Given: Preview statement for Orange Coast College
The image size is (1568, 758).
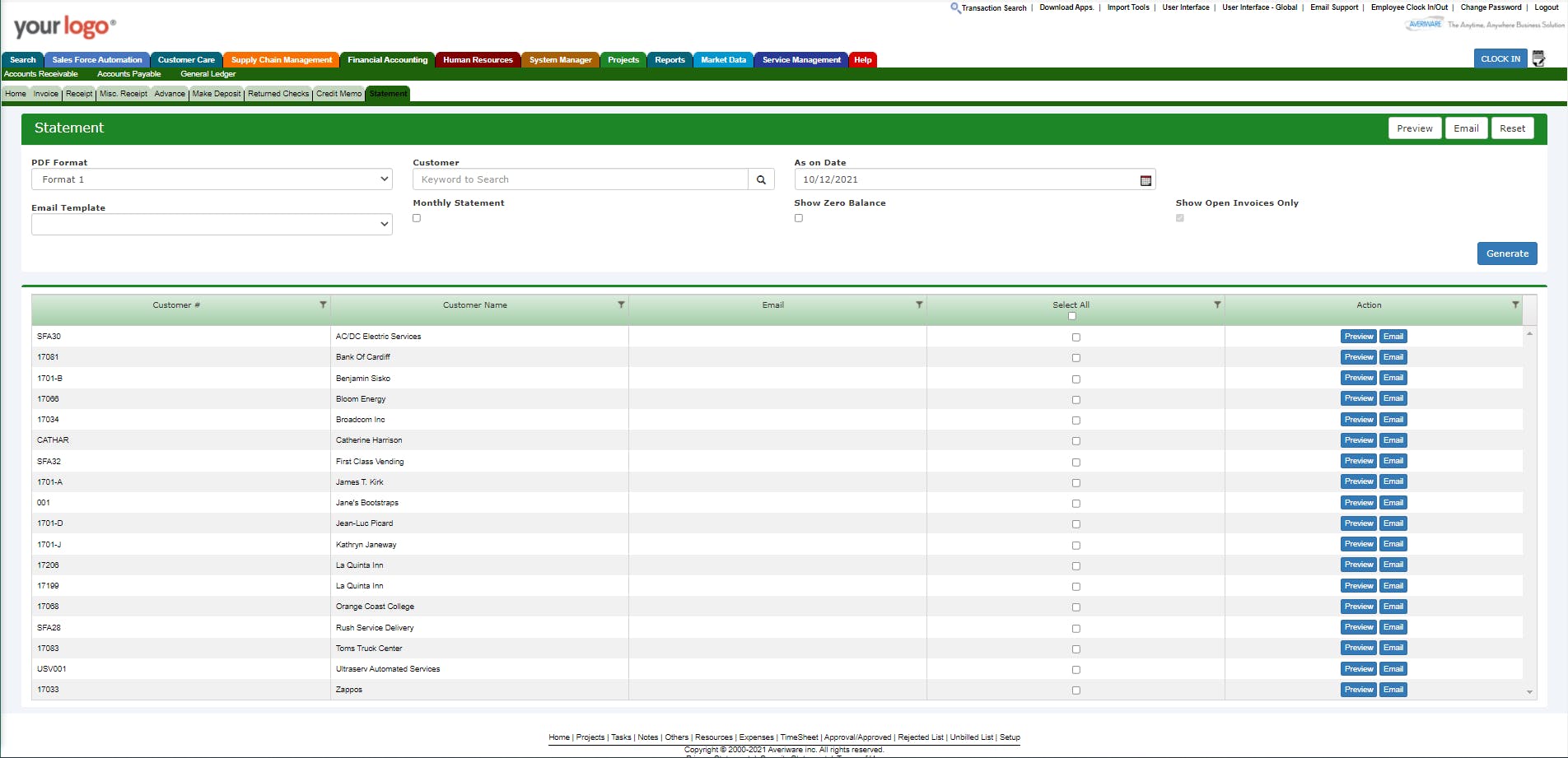Looking at the screenshot, I should coord(1359,607).
